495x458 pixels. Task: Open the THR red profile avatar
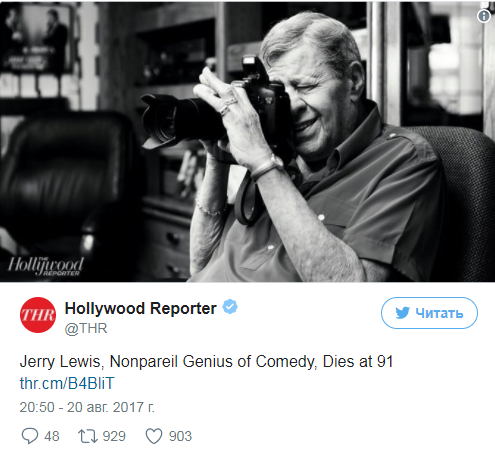(38, 315)
